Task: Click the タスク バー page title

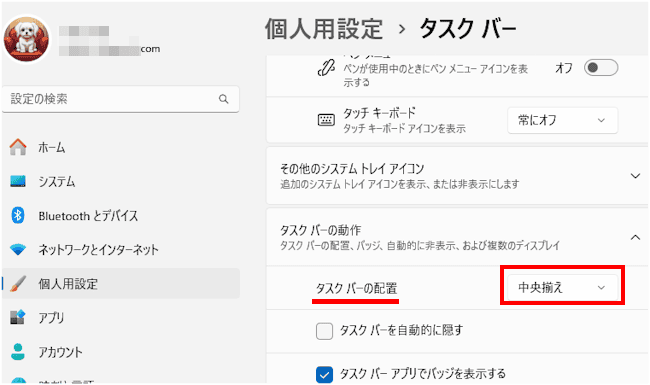Action: click(468, 29)
